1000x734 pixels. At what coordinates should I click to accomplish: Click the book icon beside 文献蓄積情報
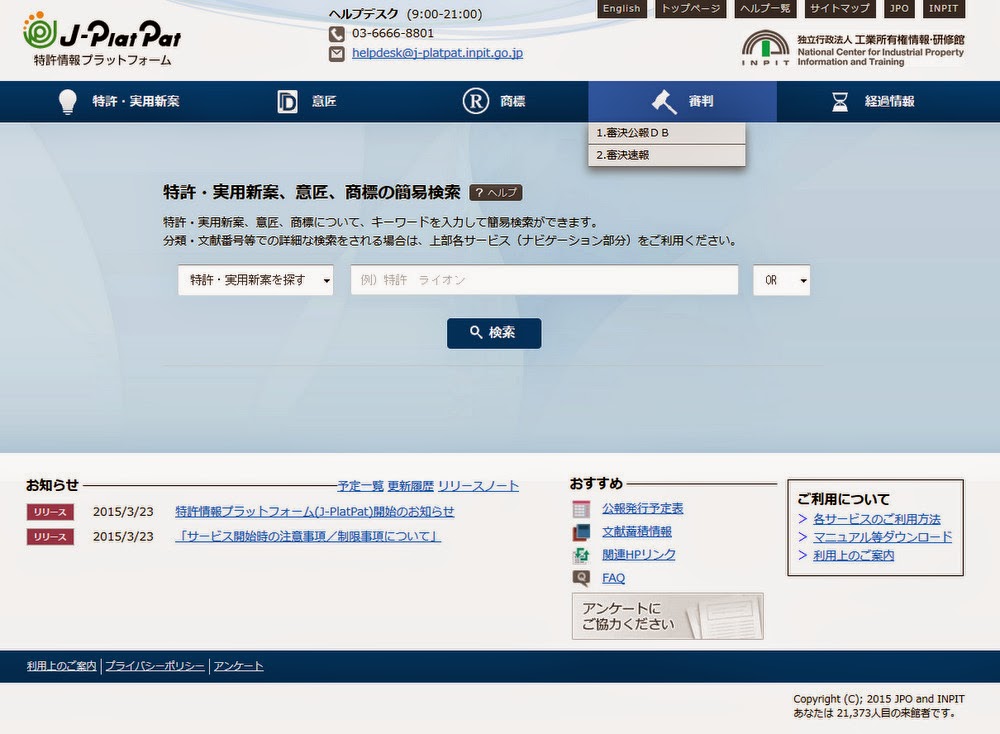click(x=581, y=532)
